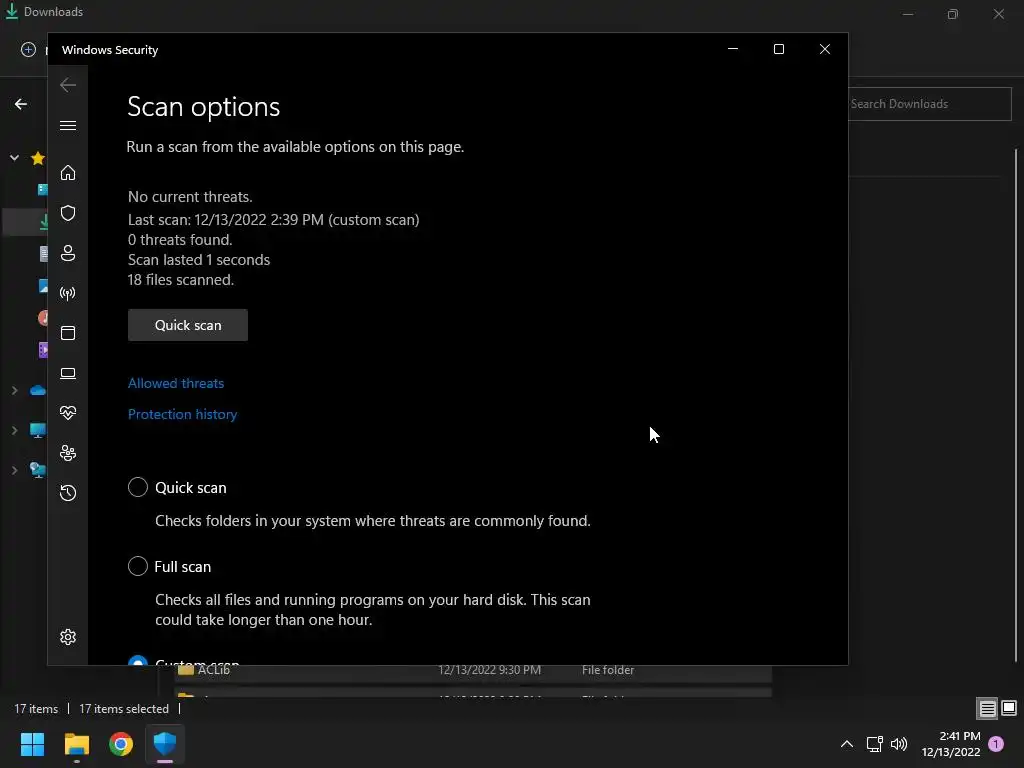Toggle the hamburger navigation menu
Image resolution: width=1024 pixels, height=768 pixels.
68,125
